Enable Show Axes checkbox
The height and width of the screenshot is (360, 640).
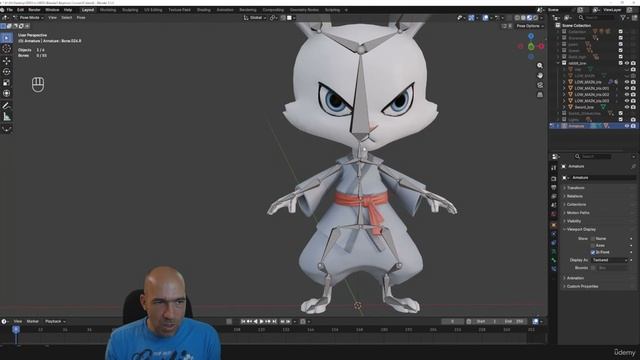(x=593, y=246)
